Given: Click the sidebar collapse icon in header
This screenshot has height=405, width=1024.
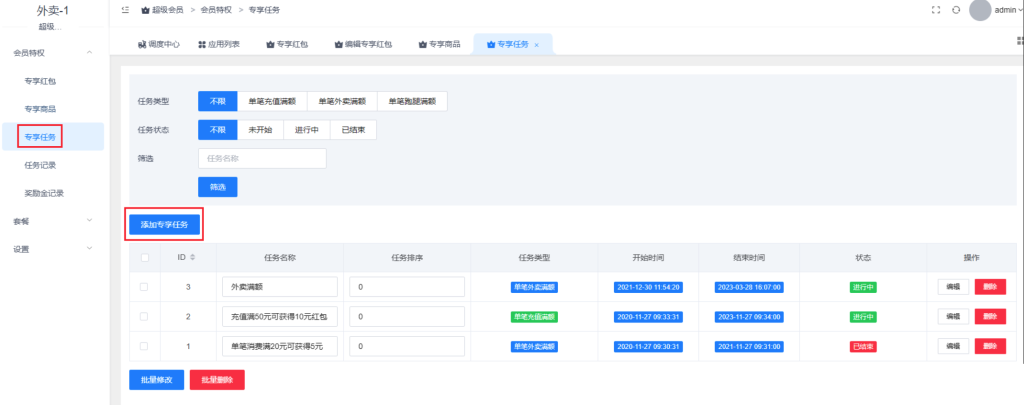Looking at the screenshot, I should (125, 9).
